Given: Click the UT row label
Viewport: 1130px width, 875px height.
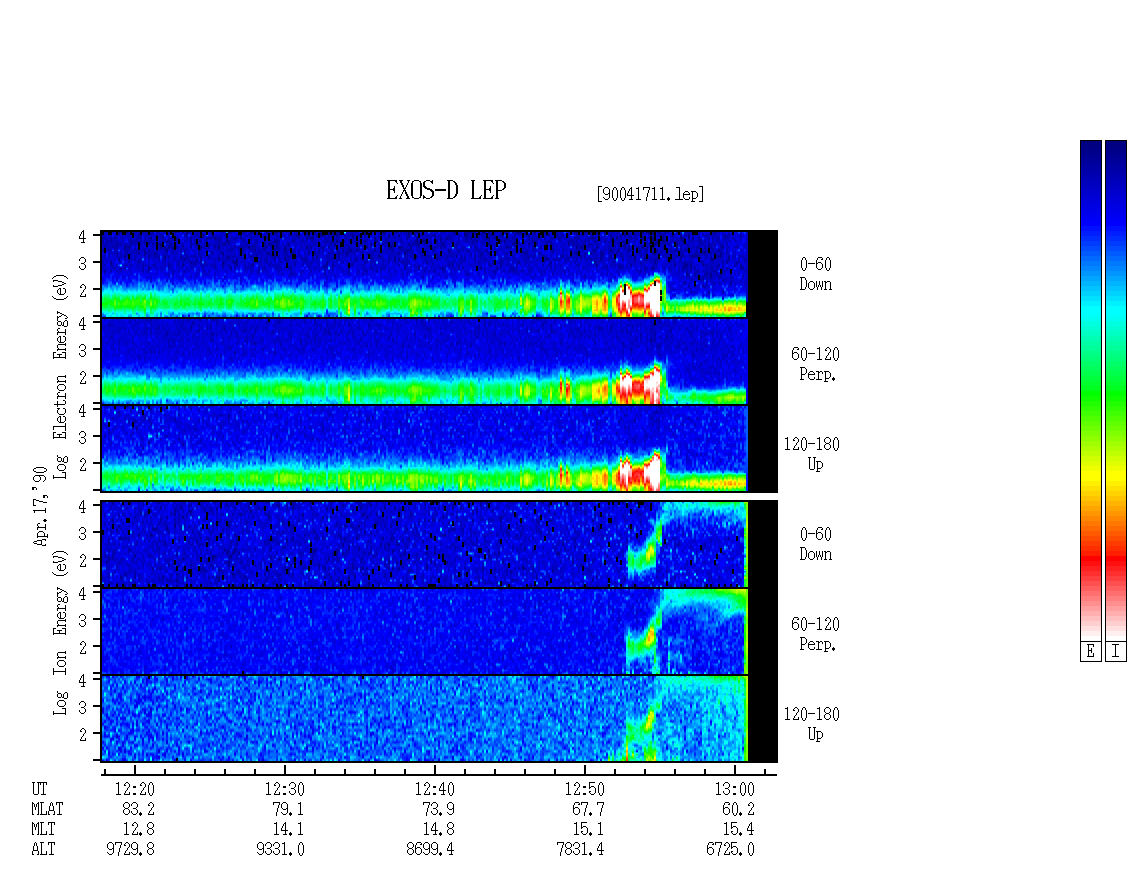Looking at the screenshot, I should tap(39, 789).
